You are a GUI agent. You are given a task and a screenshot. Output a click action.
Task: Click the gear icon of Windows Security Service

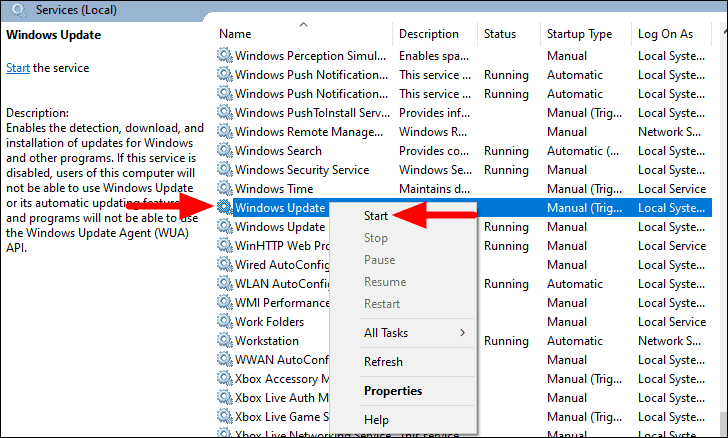click(x=225, y=170)
